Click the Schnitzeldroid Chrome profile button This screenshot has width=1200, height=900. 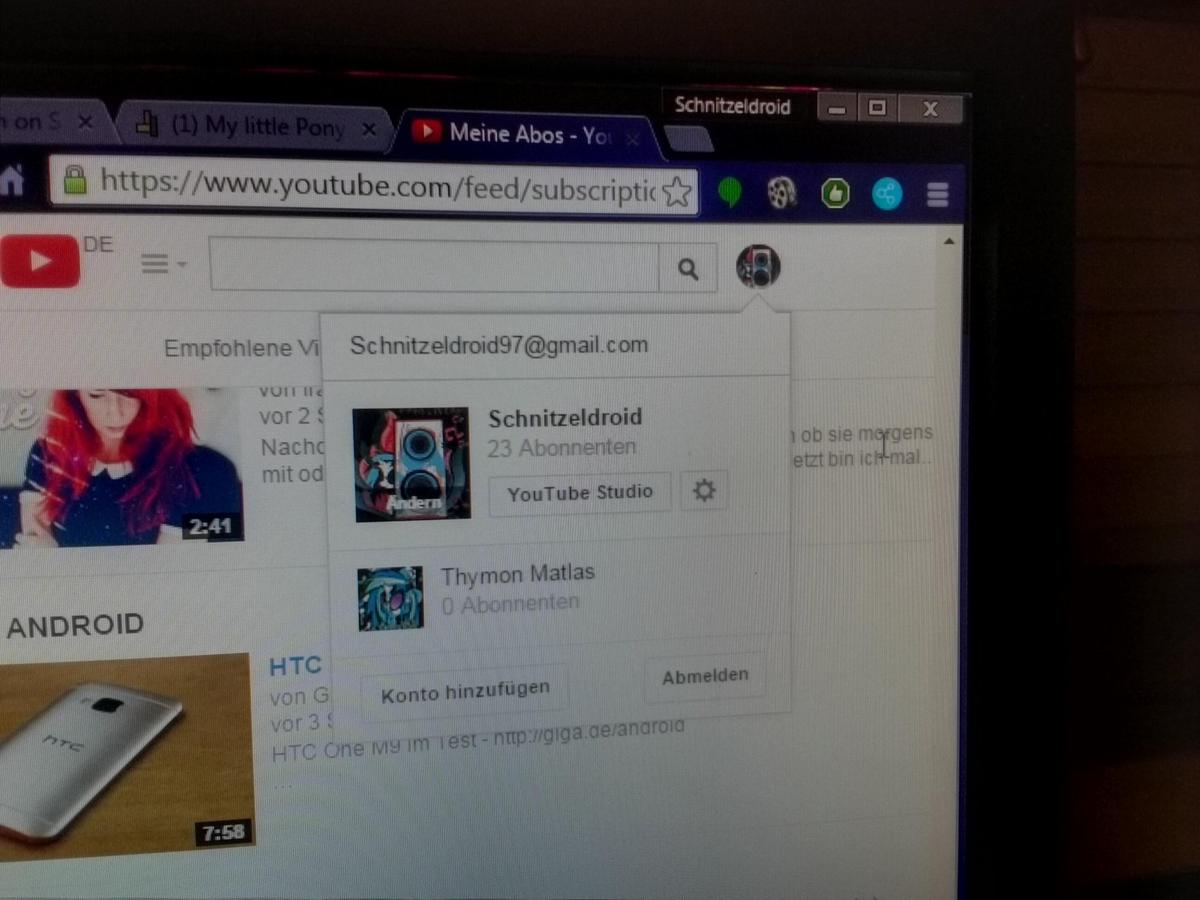733,106
